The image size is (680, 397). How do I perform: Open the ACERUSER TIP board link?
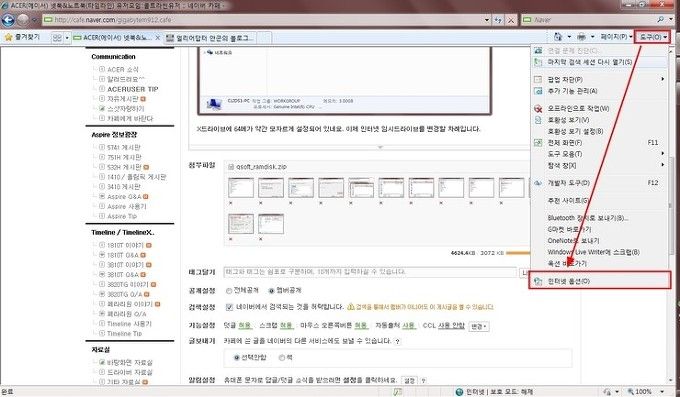coord(133,89)
